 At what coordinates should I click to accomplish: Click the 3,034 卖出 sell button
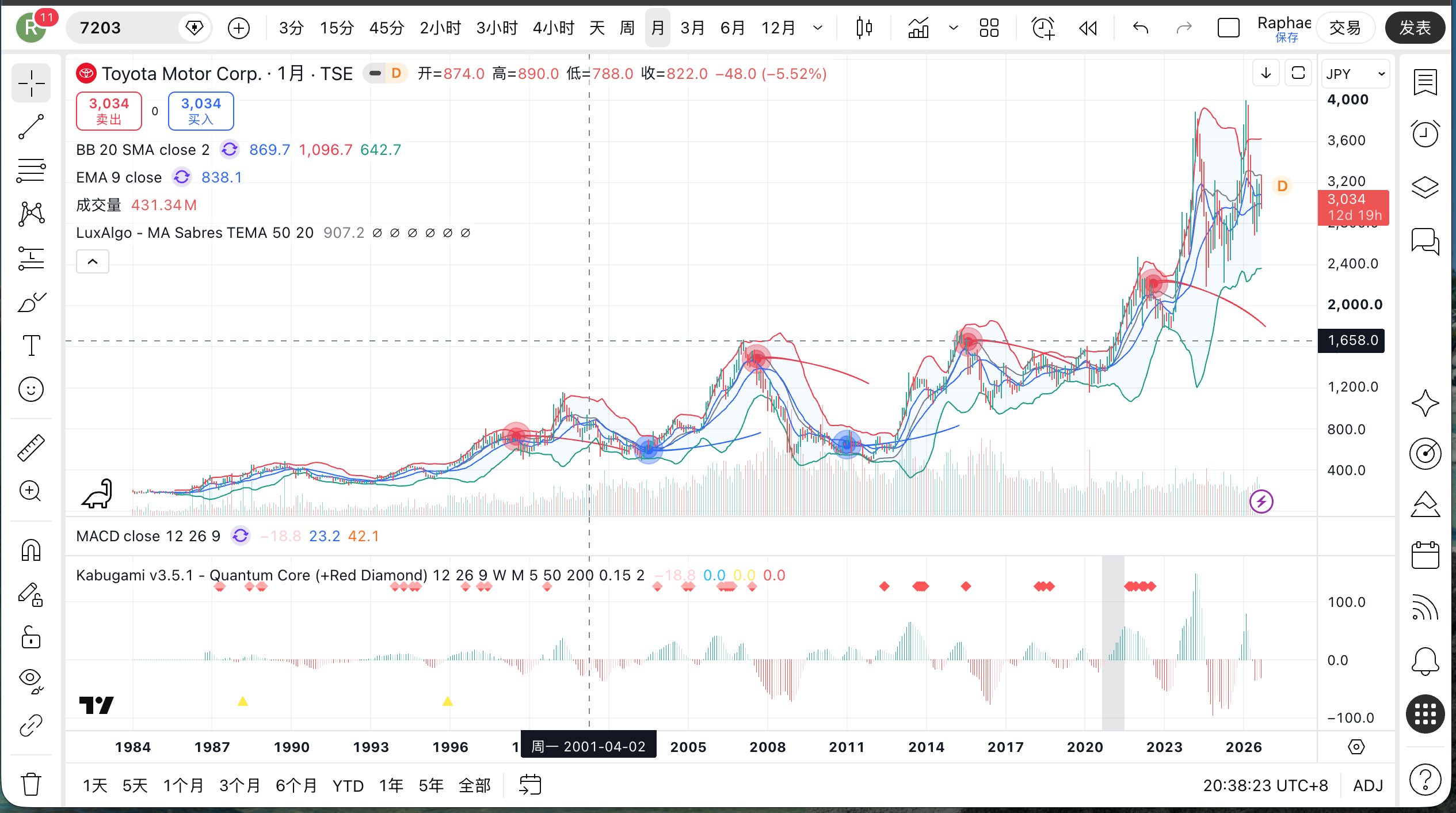109,111
